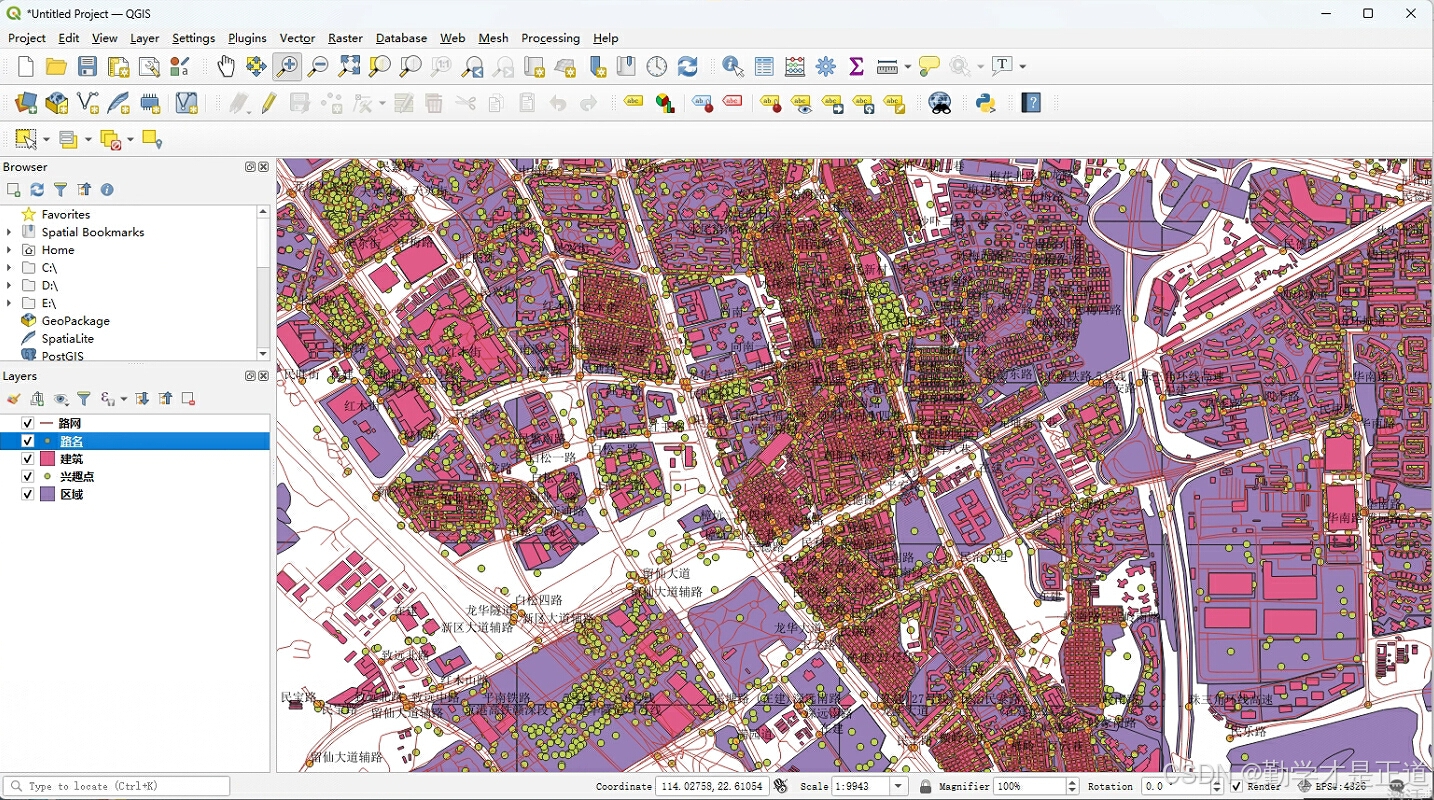This screenshot has height=800, width=1434.
Task: Expand the C:\ drive in Browser
Action: click(x=9, y=268)
